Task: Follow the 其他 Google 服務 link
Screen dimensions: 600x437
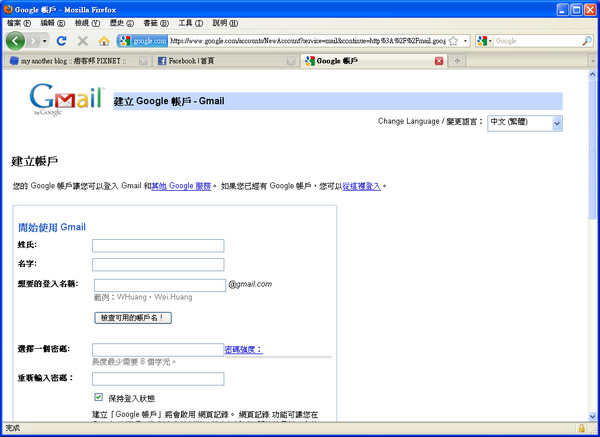Action: [x=181, y=186]
